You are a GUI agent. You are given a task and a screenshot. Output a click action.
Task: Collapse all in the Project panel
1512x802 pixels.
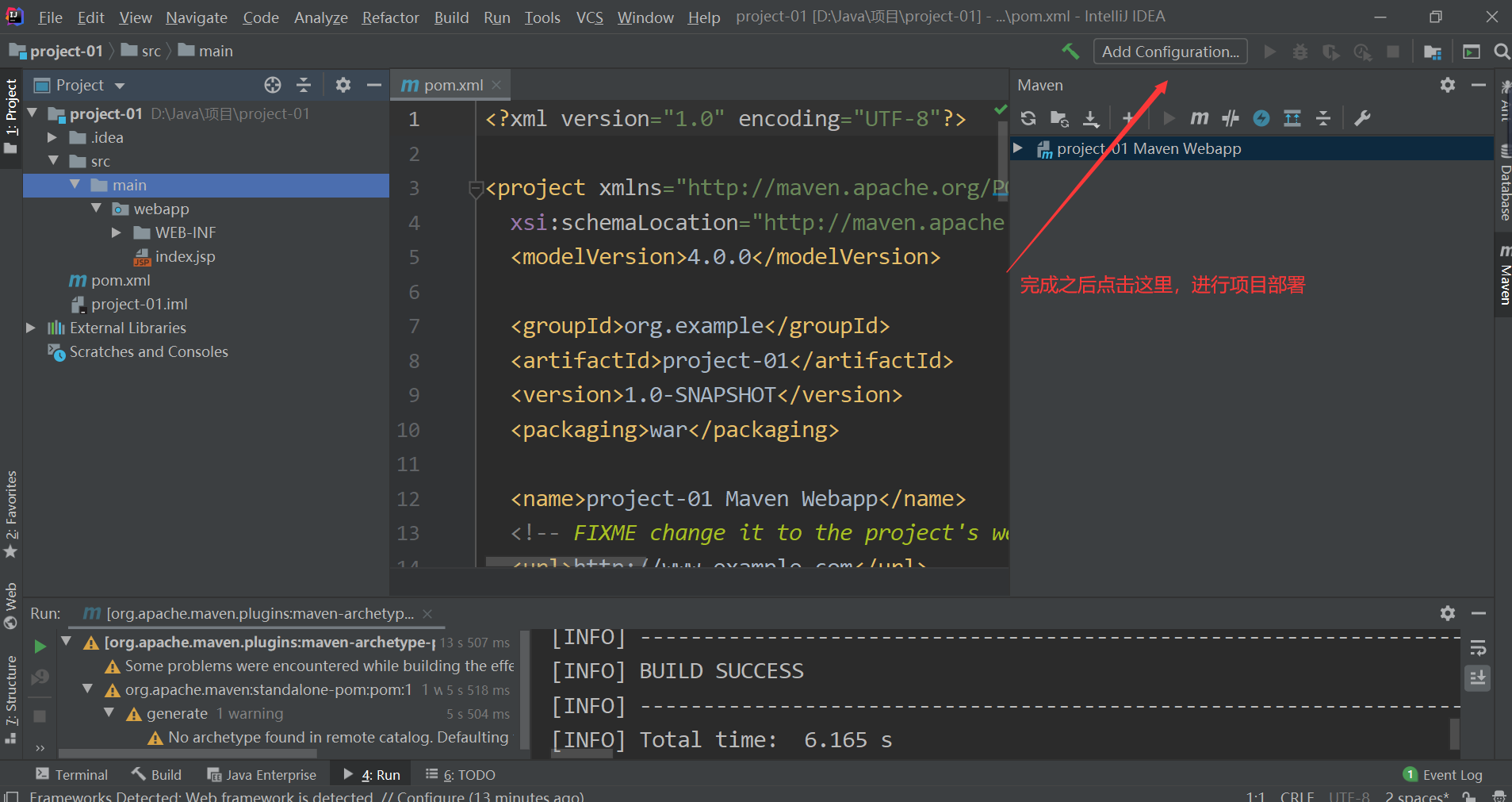(x=304, y=85)
